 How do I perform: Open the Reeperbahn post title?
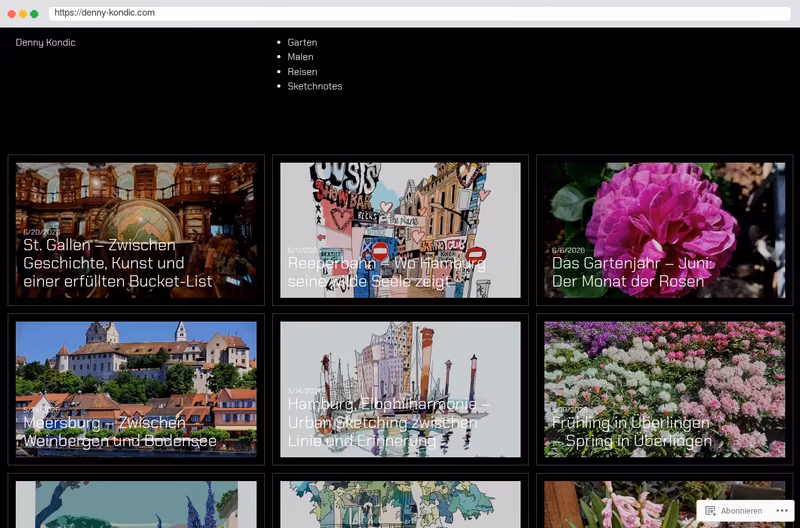(x=386, y=272)
